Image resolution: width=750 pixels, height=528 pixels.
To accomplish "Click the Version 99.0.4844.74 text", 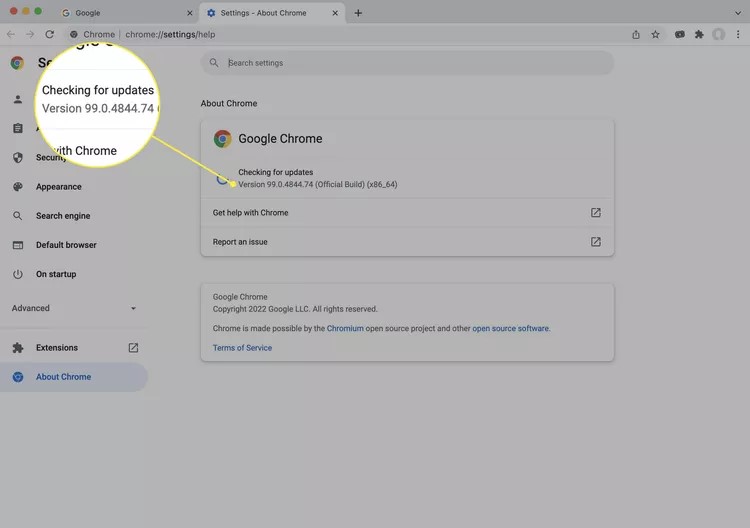I will click(318, 184).
